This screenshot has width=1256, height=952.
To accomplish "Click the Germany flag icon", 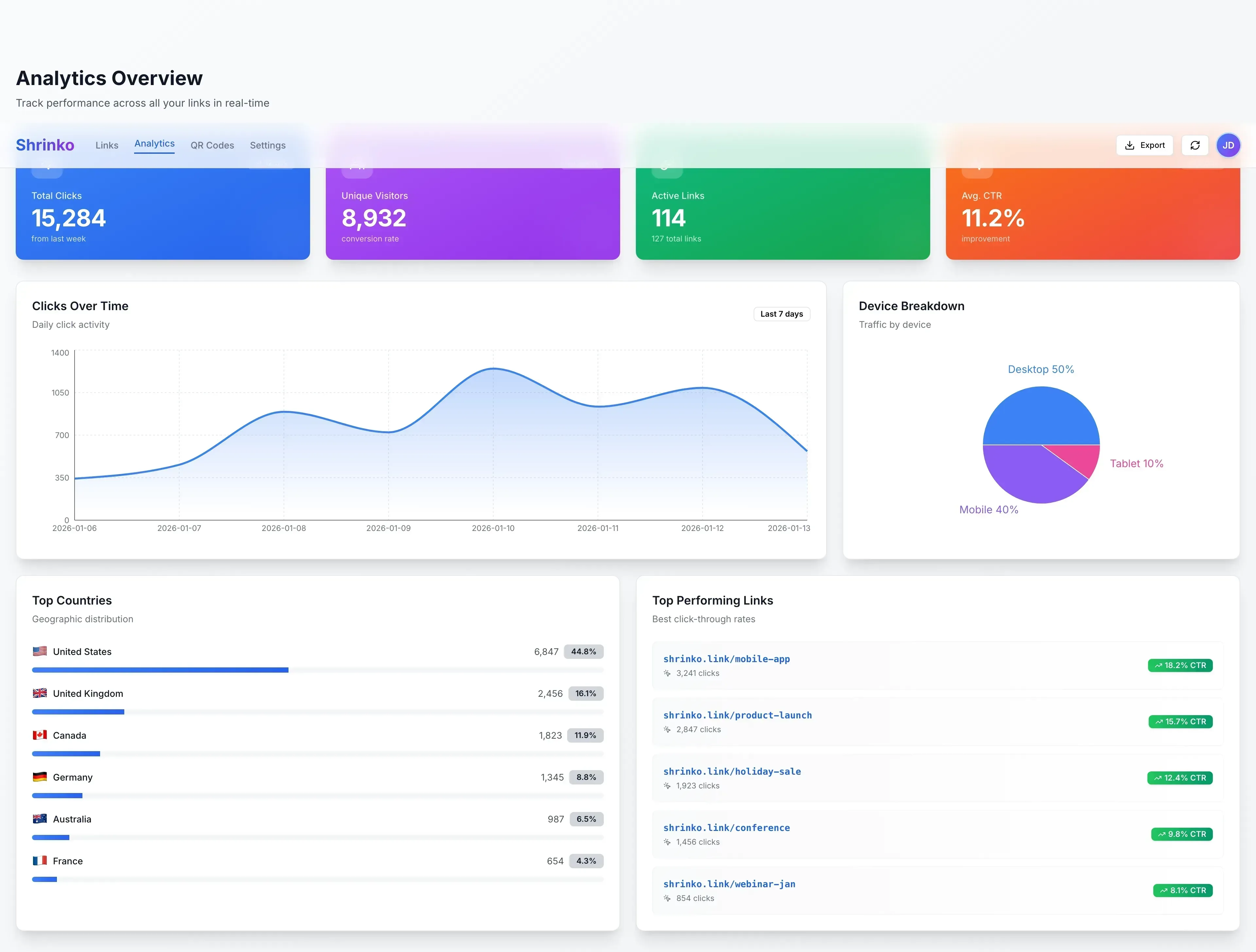I will click(x=40, y=777).
